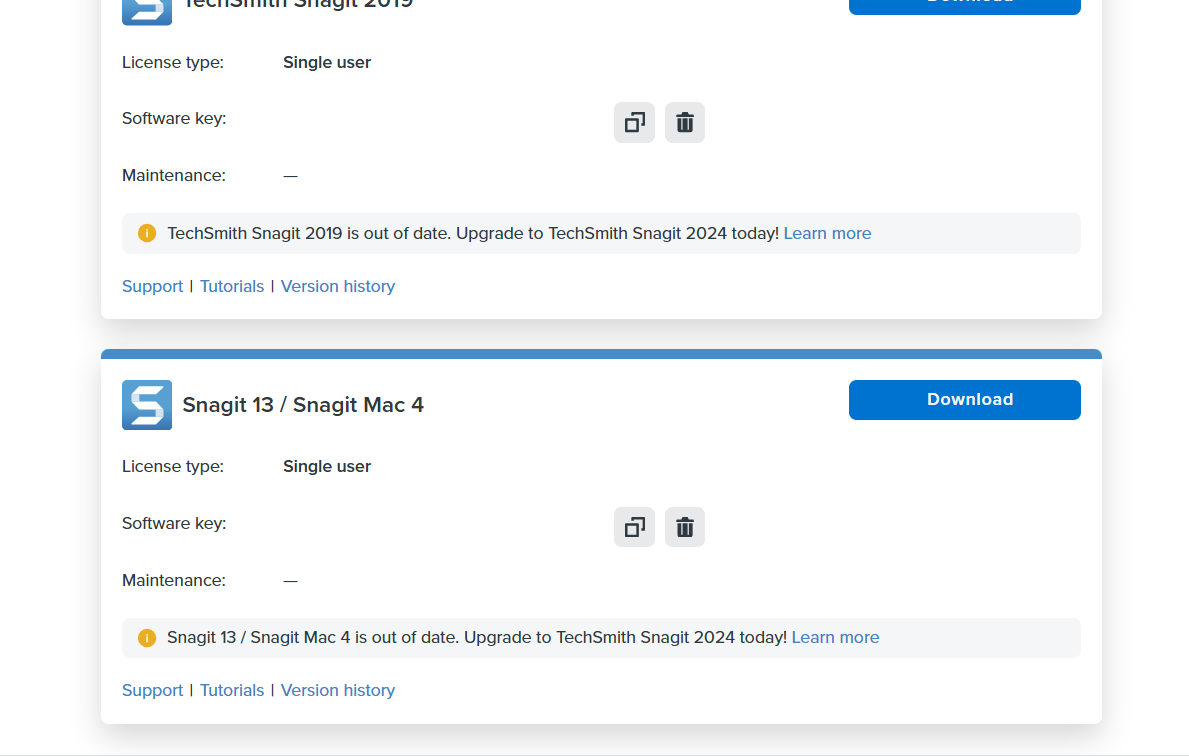Open Tutorials link under TechSmith Snagit 2019
Screen dimensions: 1189x756
(232, 287)
